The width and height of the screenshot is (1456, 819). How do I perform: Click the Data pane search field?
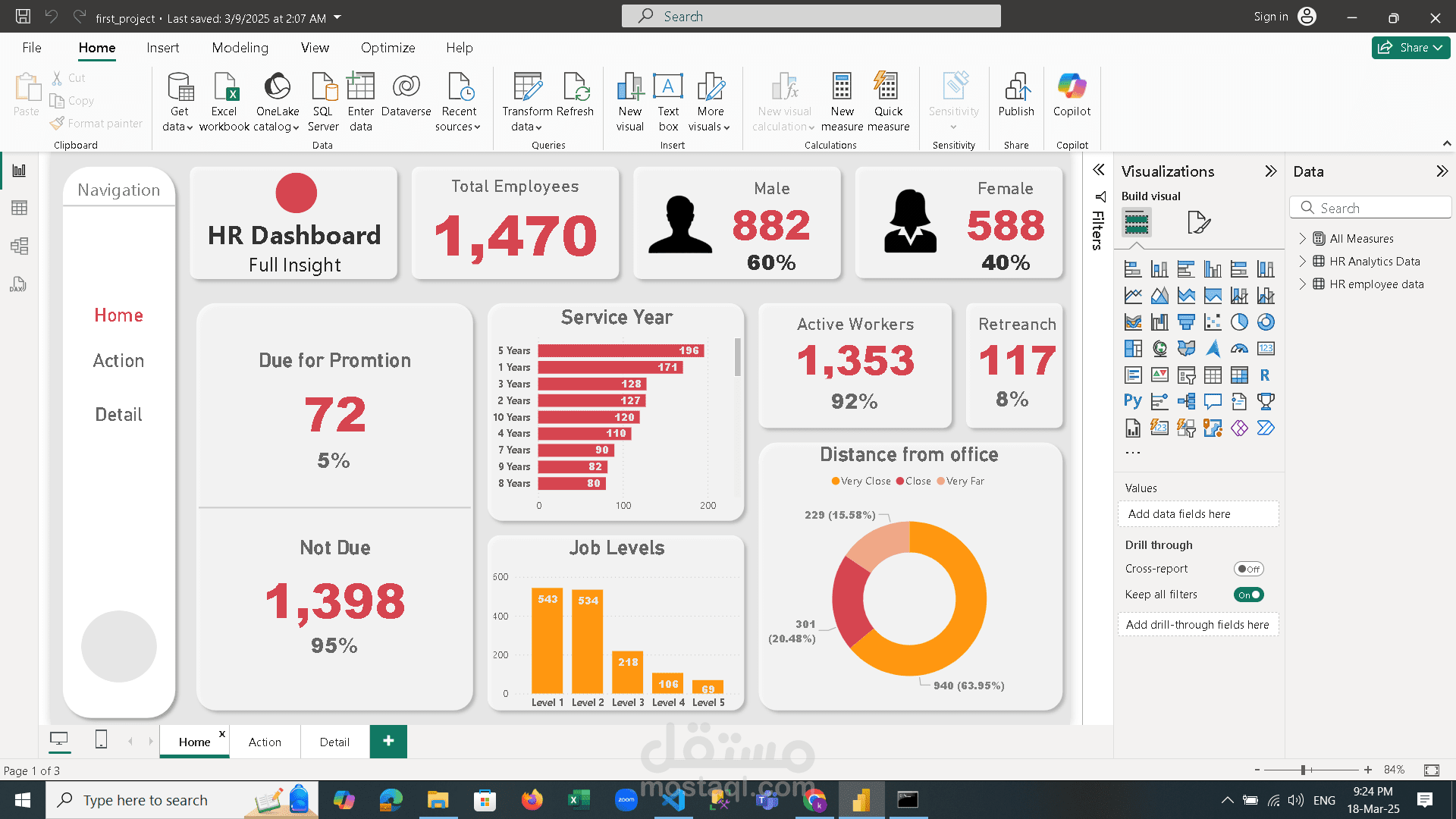coord(1370,207)
